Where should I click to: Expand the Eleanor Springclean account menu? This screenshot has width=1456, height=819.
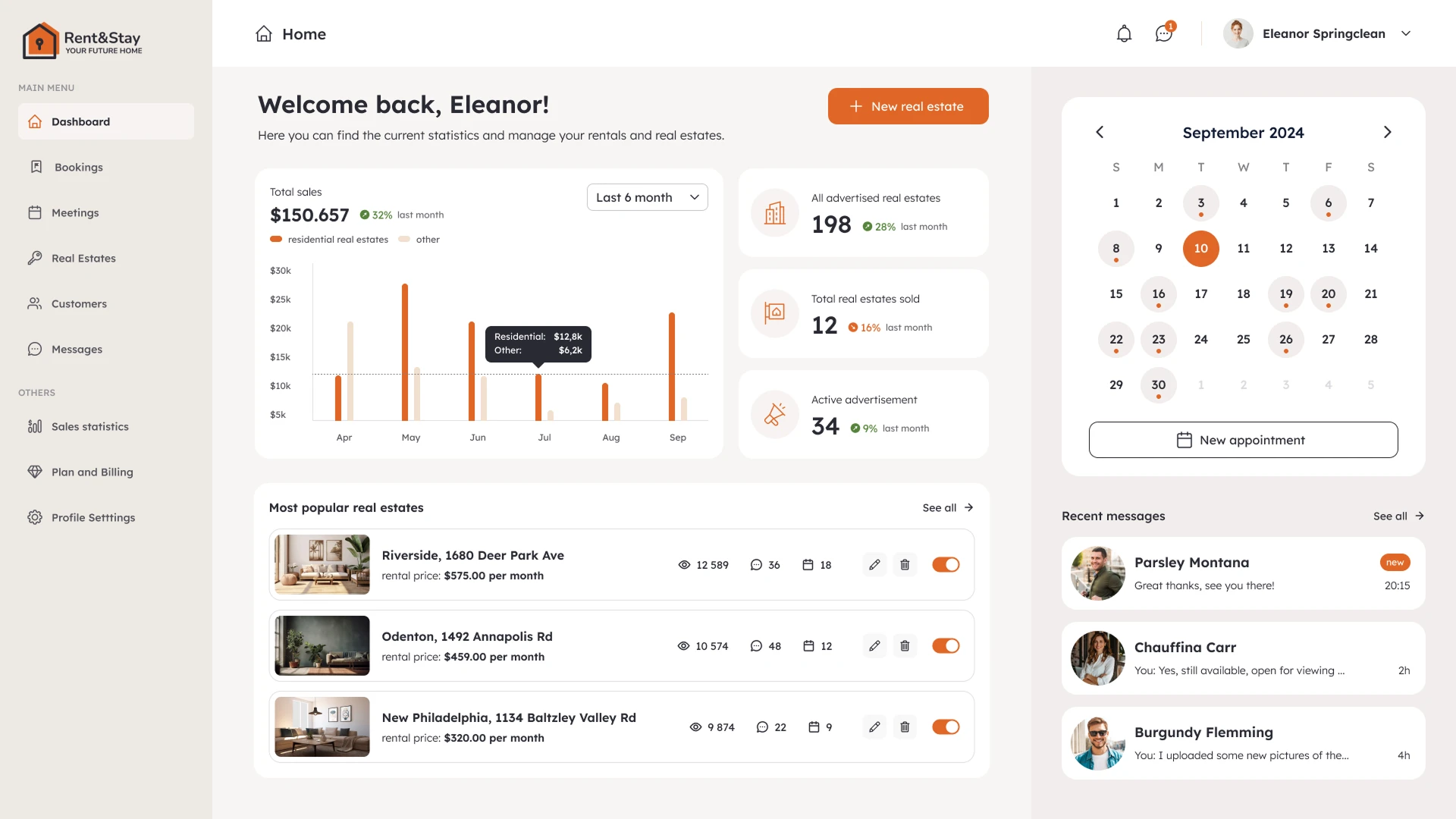point(1407,33)
